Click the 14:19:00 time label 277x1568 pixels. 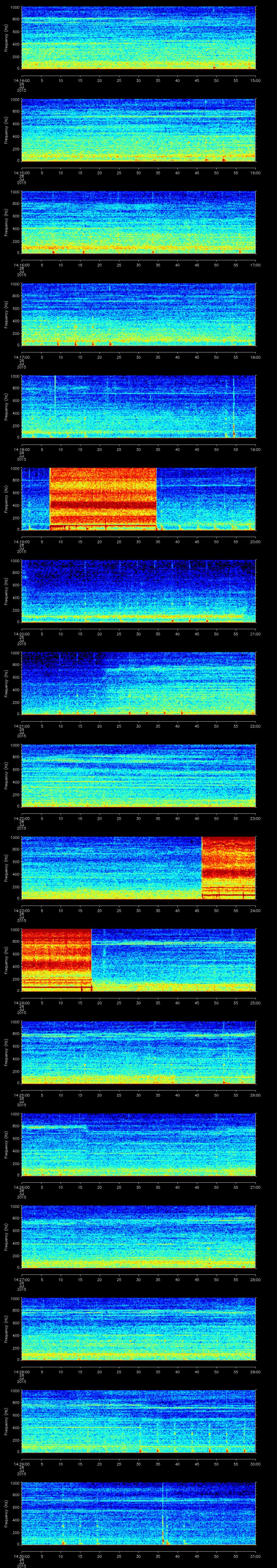pyautogui.click(x=21, y=542)
